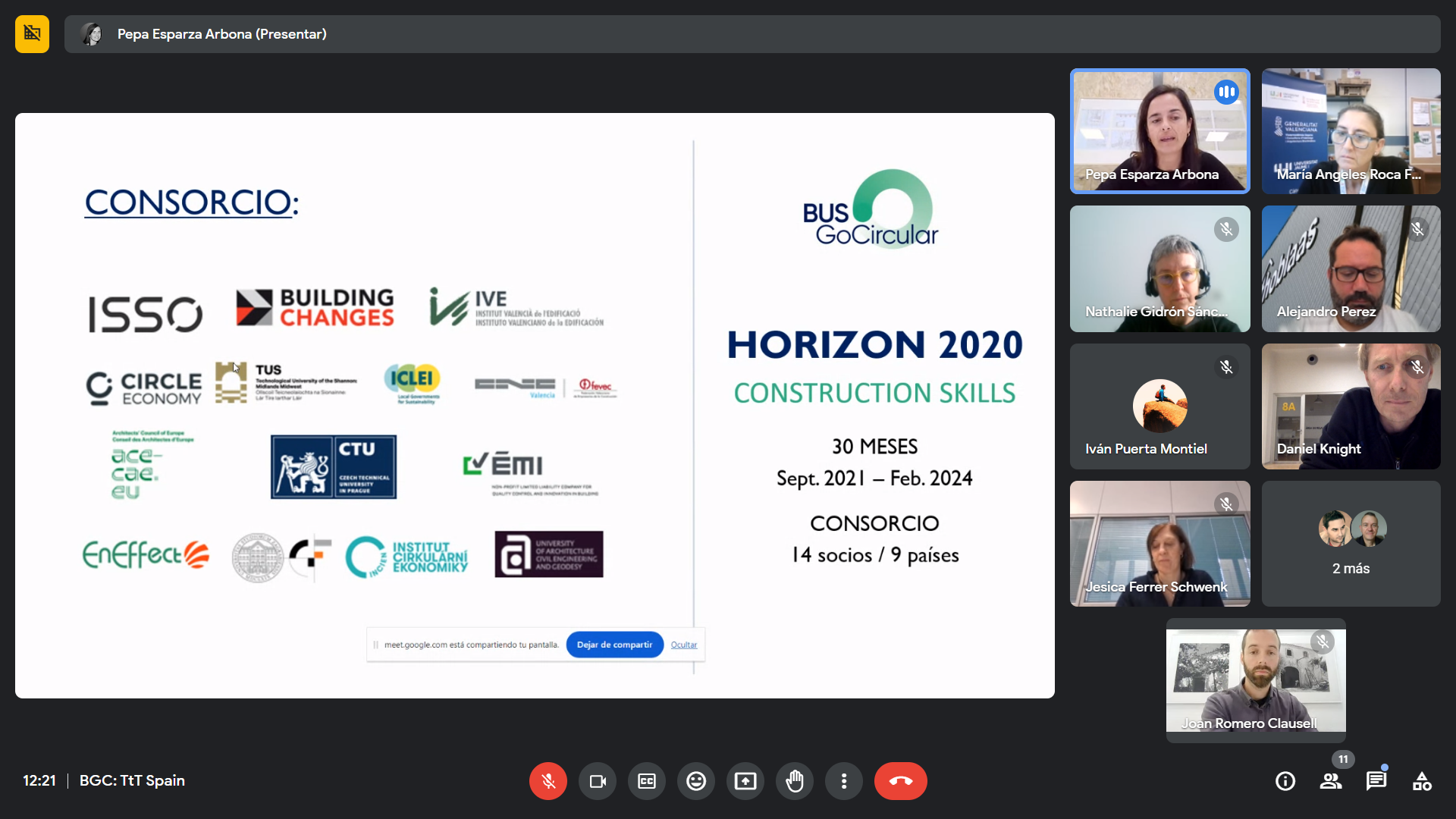Click the 'Ocultar' link
The width and height of the screenshot is (1456, 819).
tap(684, 645)
